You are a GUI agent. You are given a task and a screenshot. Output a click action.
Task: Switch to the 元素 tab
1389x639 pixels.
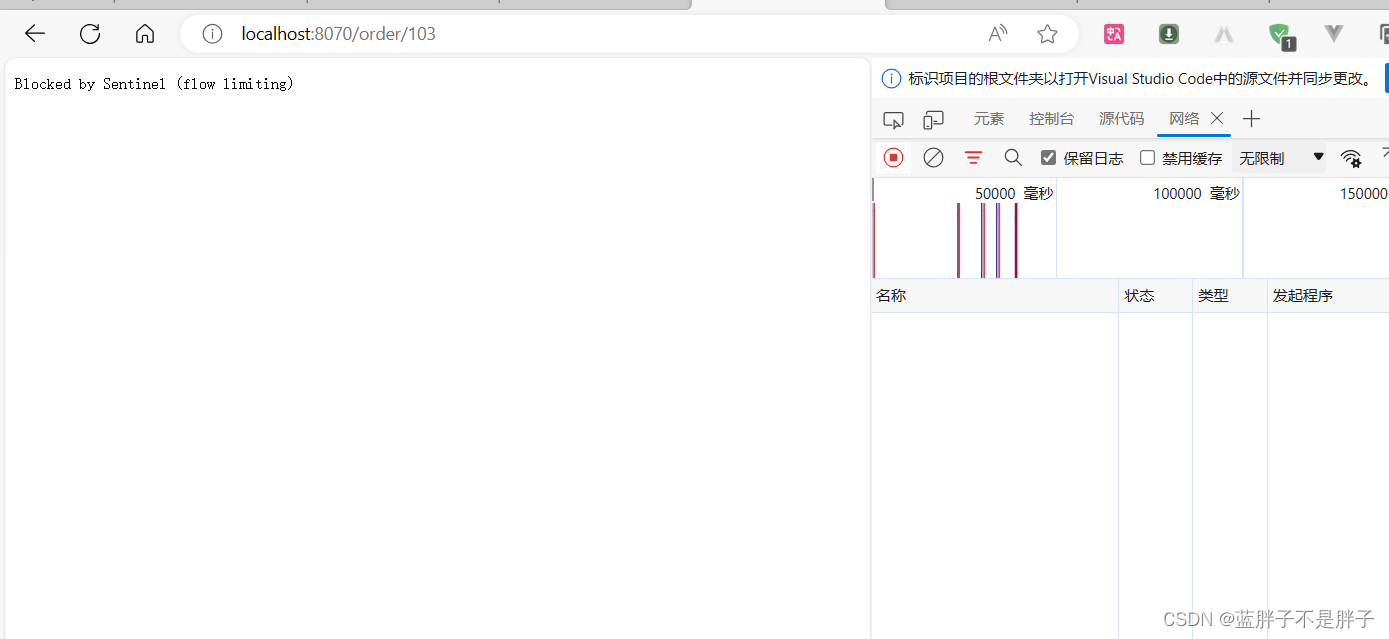click(x=989, y=119)
